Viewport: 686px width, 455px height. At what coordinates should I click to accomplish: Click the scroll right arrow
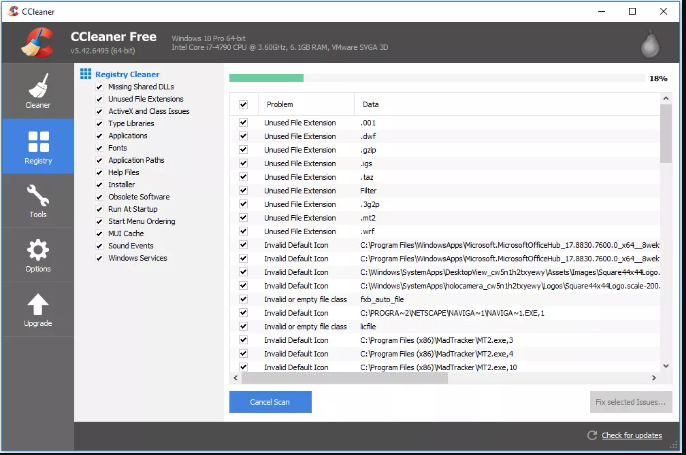pos(654,378)
